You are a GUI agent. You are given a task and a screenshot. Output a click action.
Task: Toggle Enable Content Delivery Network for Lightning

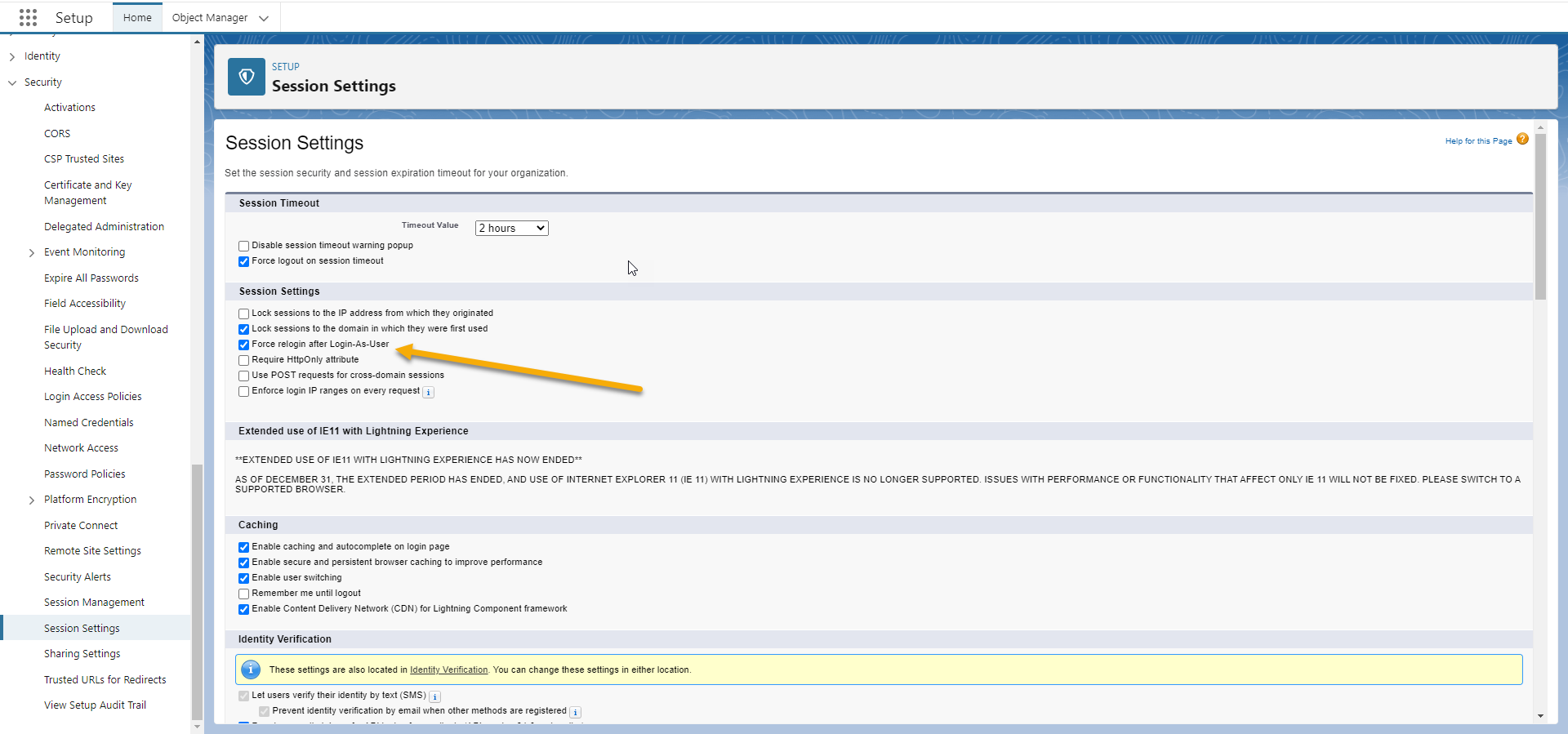(x=243, y=609)
